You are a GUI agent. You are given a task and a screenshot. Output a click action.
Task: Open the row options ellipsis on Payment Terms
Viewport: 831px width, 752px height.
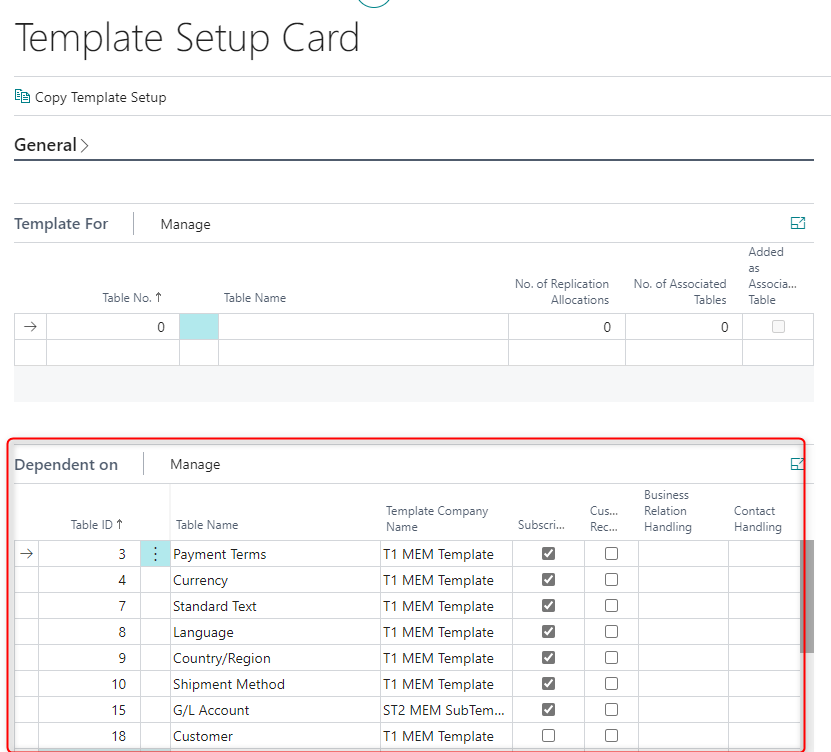pyautogui.click(x=155, y=553)
